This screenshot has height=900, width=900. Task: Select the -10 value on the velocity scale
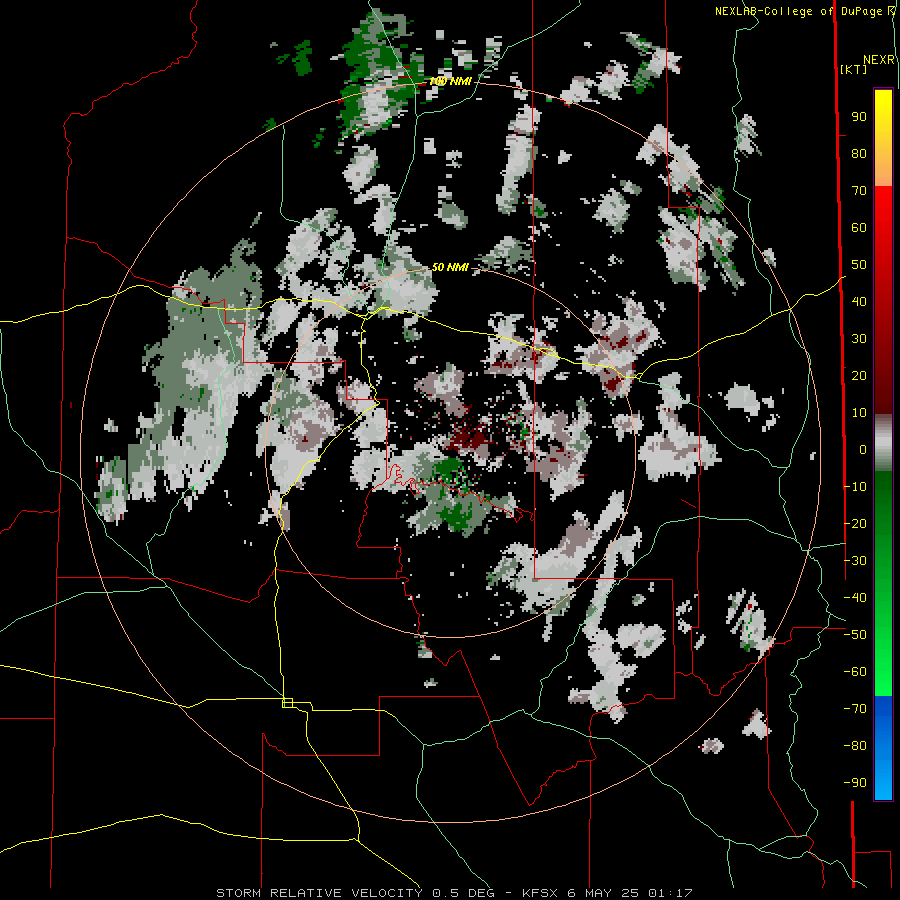pyautogui.click(x=855, y=487)
